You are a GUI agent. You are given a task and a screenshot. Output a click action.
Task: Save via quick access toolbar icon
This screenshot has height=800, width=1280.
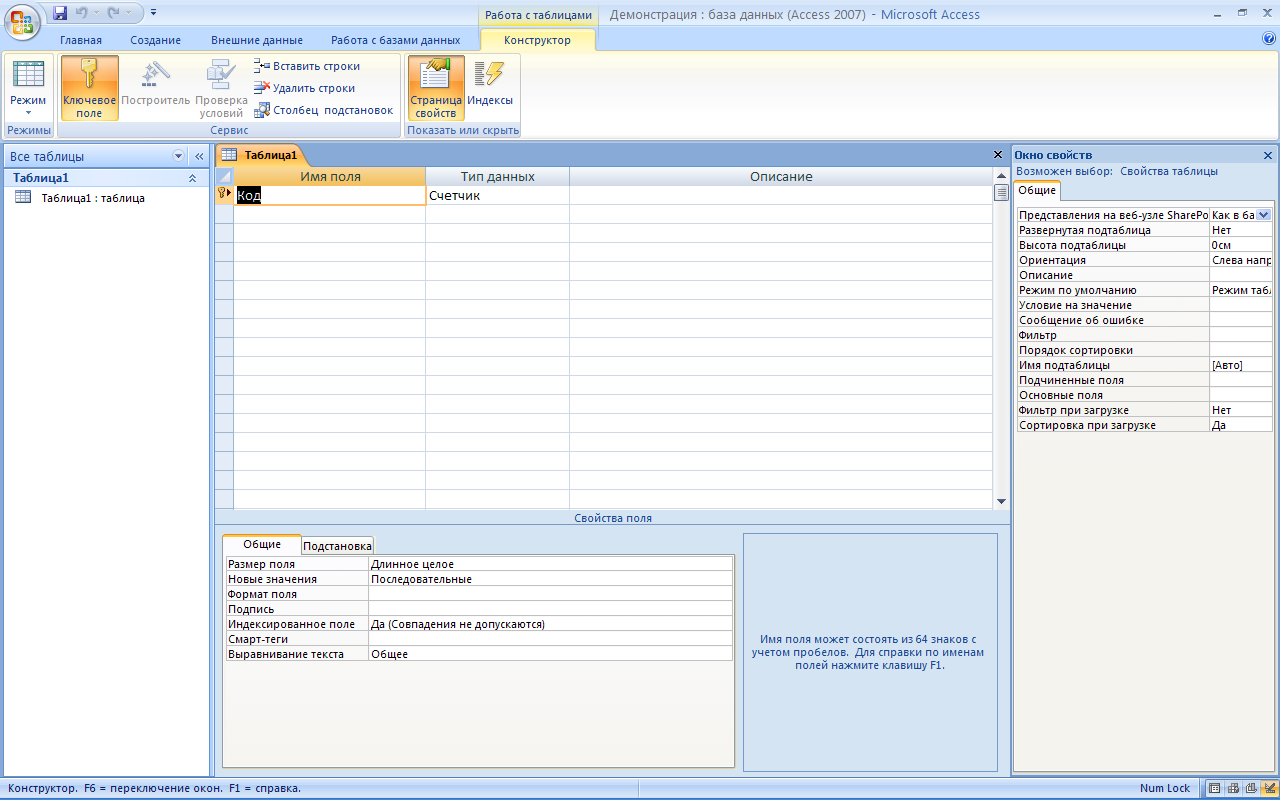(x=60, y=14)
